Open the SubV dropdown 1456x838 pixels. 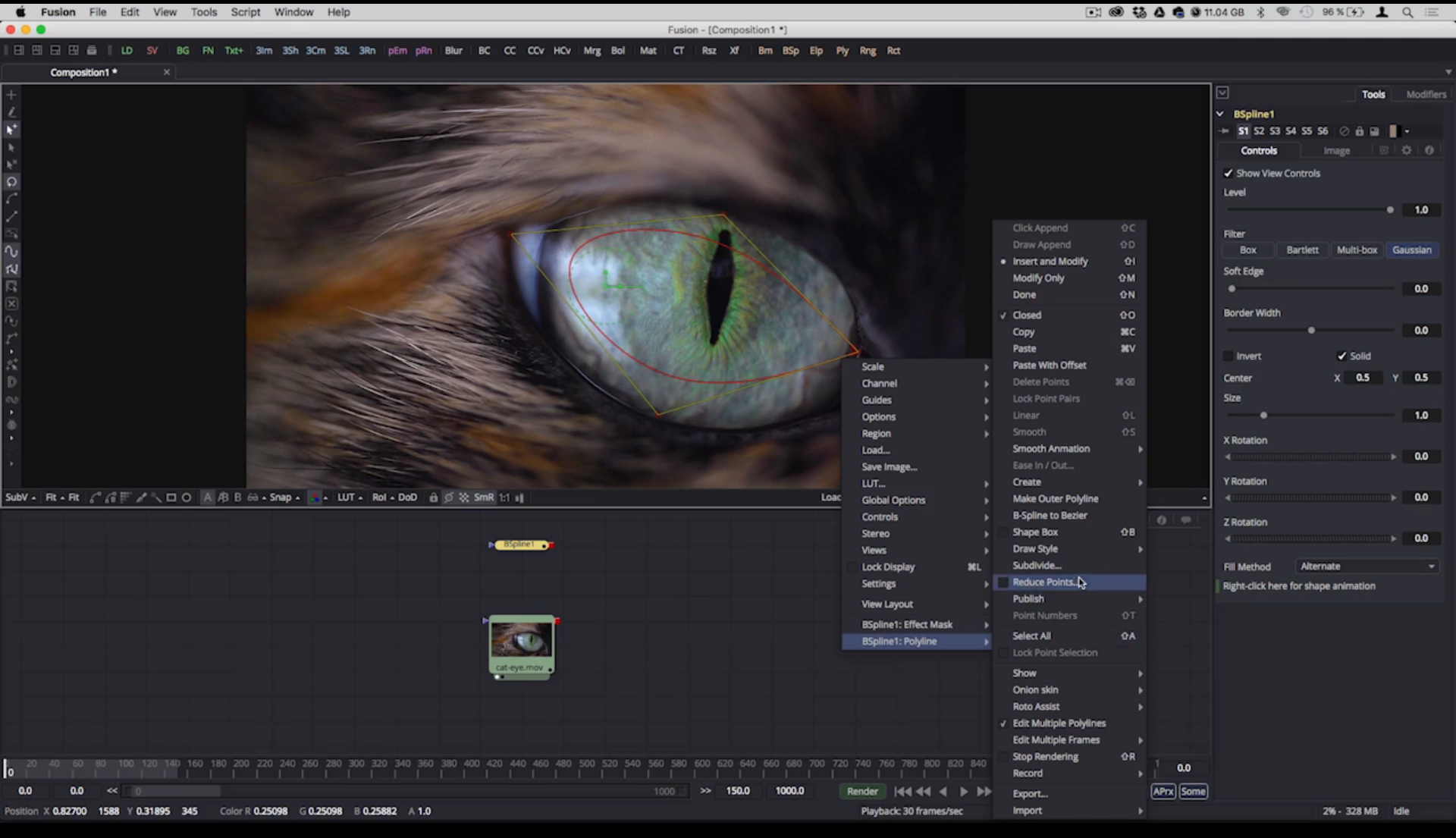click(20, 497)
